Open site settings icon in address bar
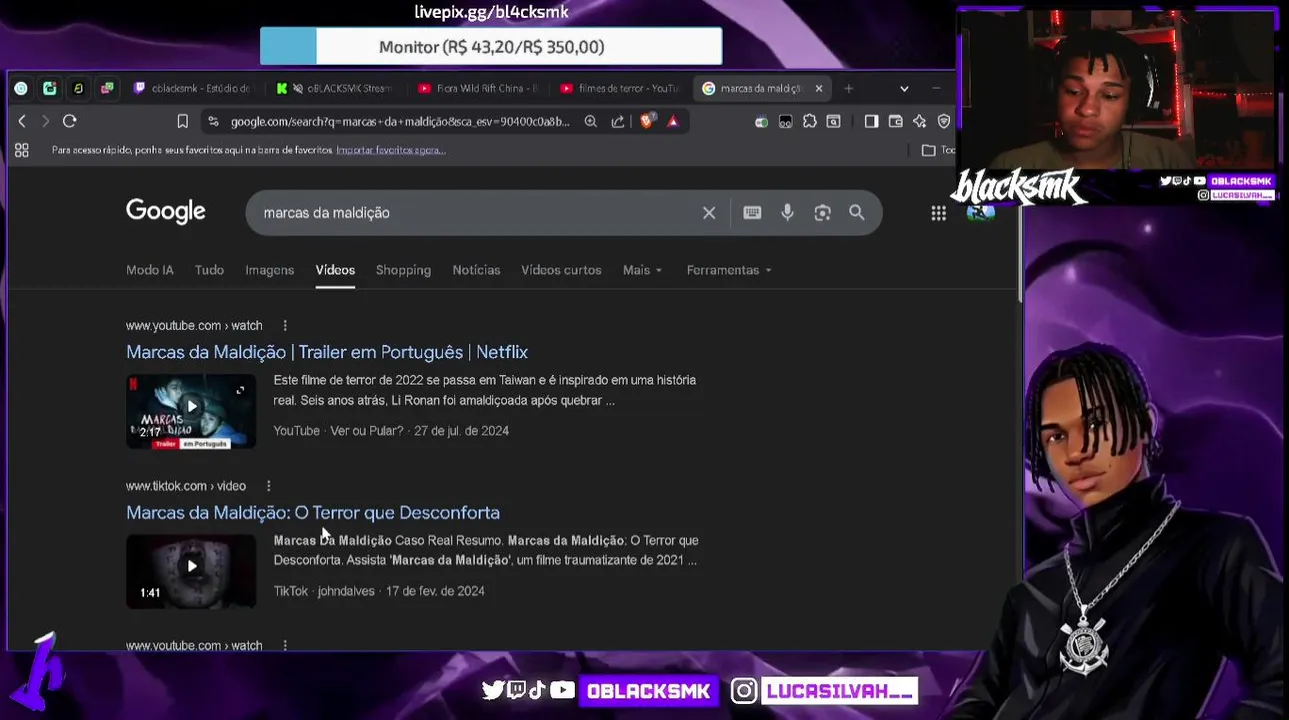1289x720 pixels. click(x=213, y=121)
